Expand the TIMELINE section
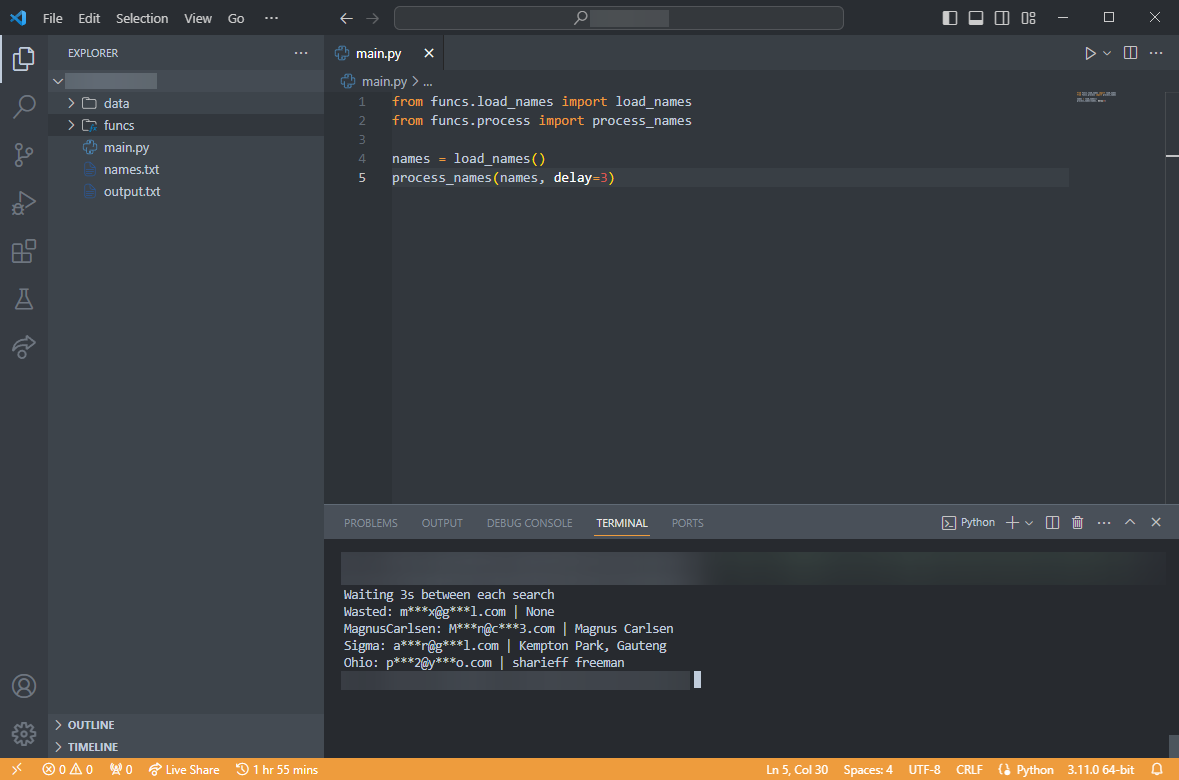The width and height of the screenshot is (1179, 780). click(186, 747)
